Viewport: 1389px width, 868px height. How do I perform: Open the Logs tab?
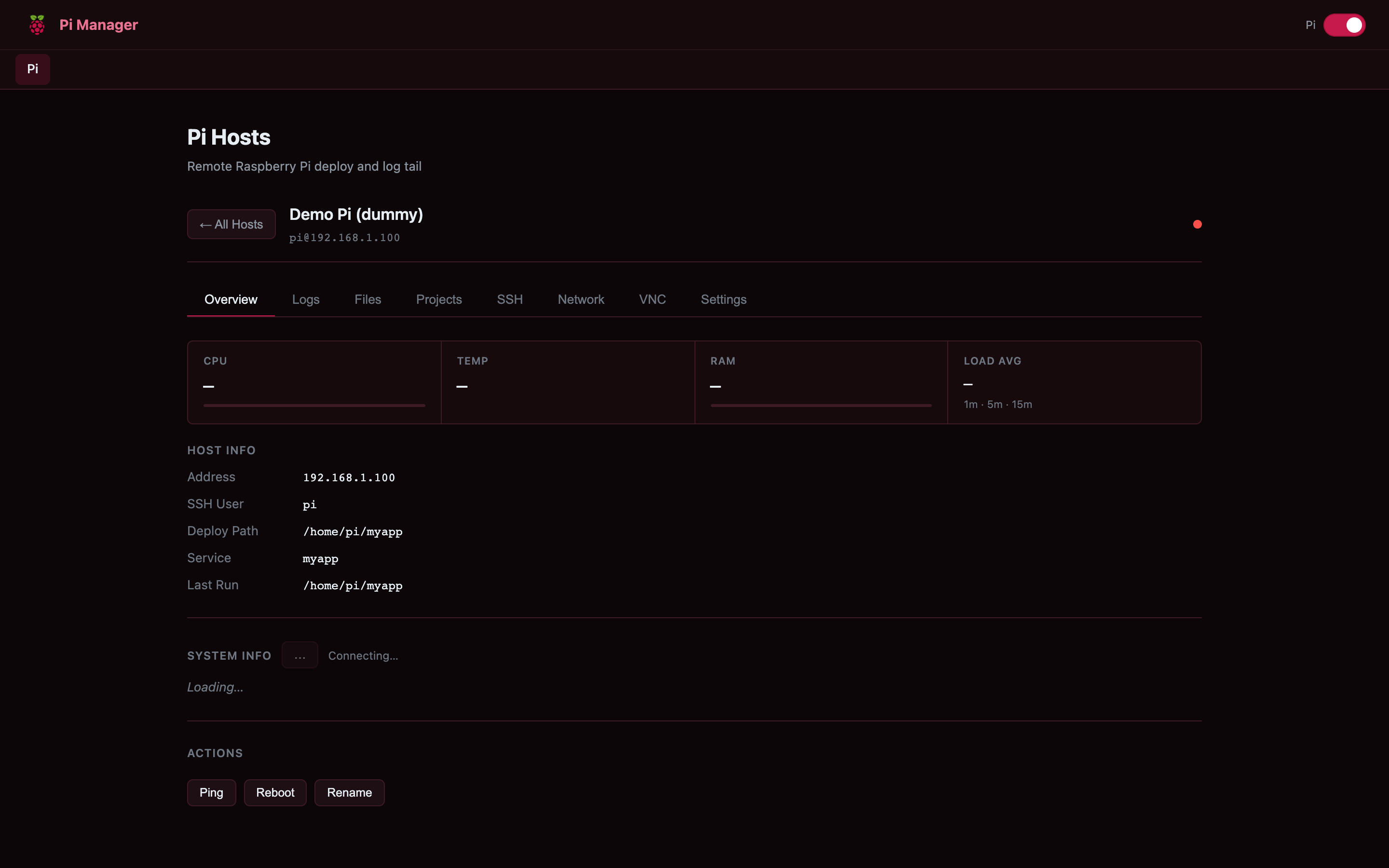coord(306,299)
